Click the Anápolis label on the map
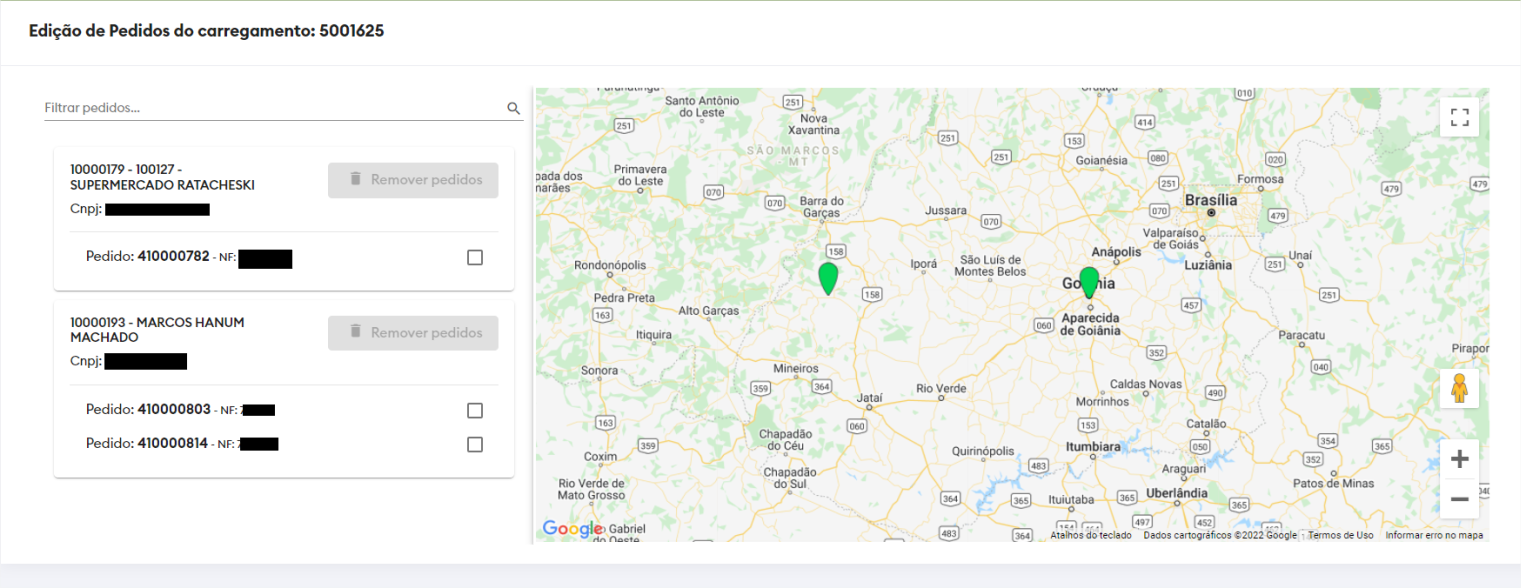Screen dimensions: 1521x588 tap(1116, 252)
